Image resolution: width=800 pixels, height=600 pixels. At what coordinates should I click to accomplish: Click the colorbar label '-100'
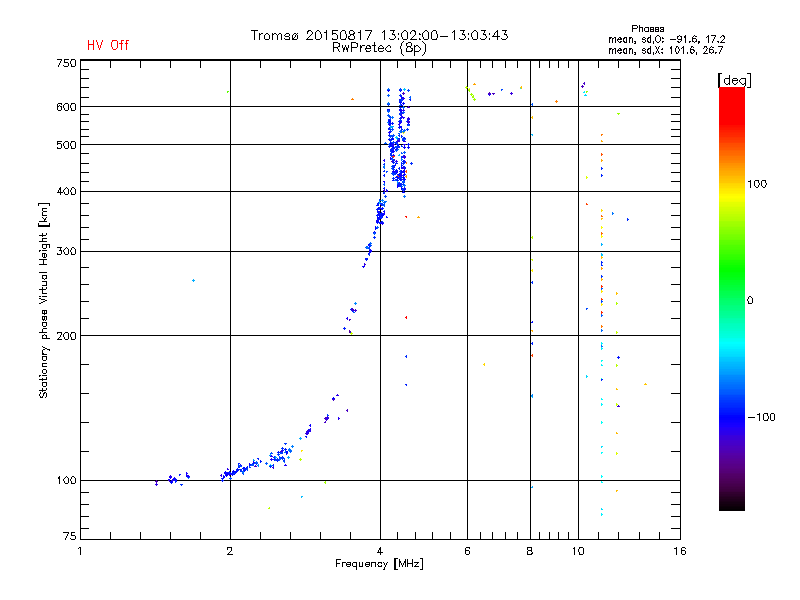pyautogui.click(x=761, y=417)
